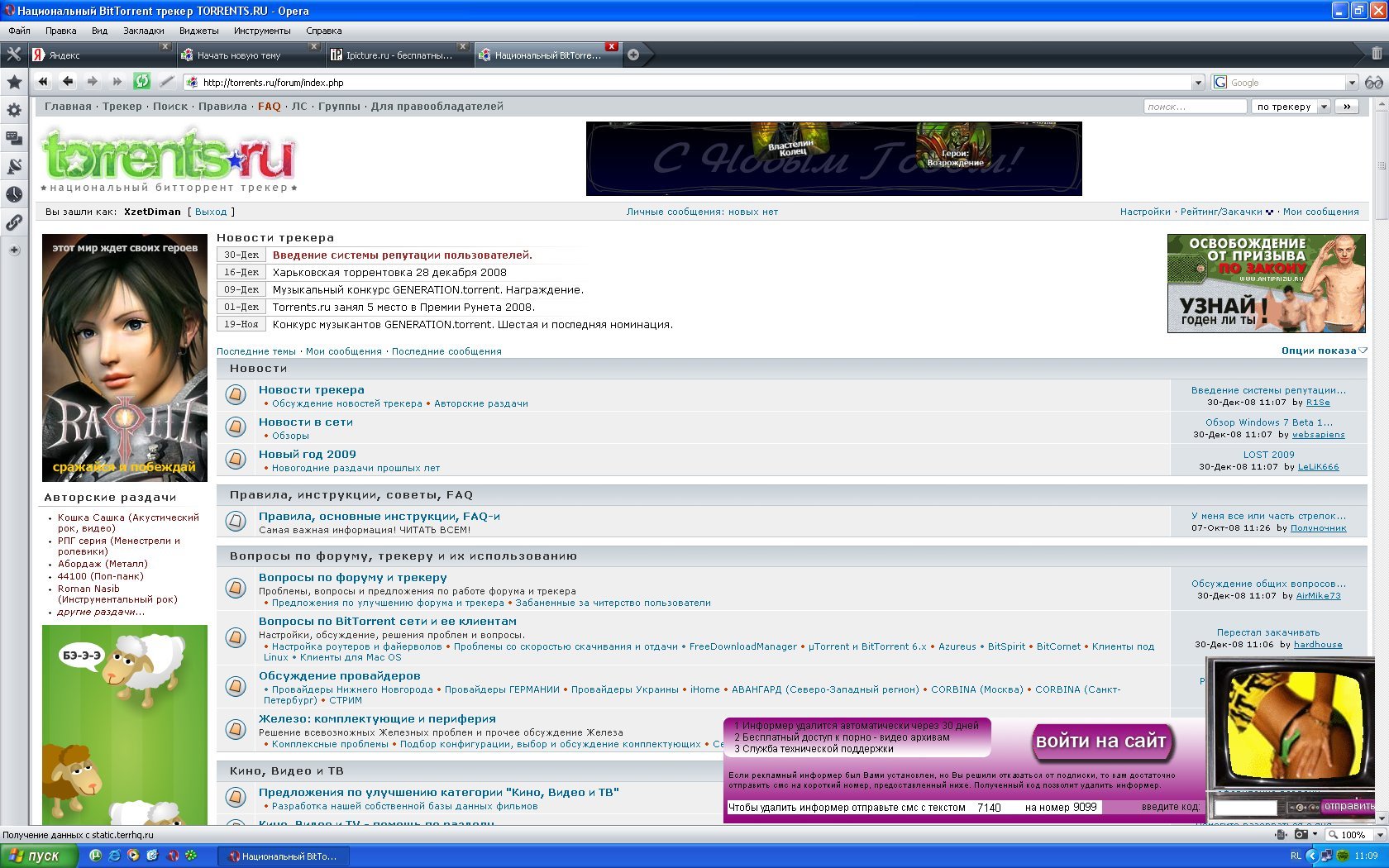Open the FAQ link in site navigation
The image size is (1389, 868).
tap(270, 106)
